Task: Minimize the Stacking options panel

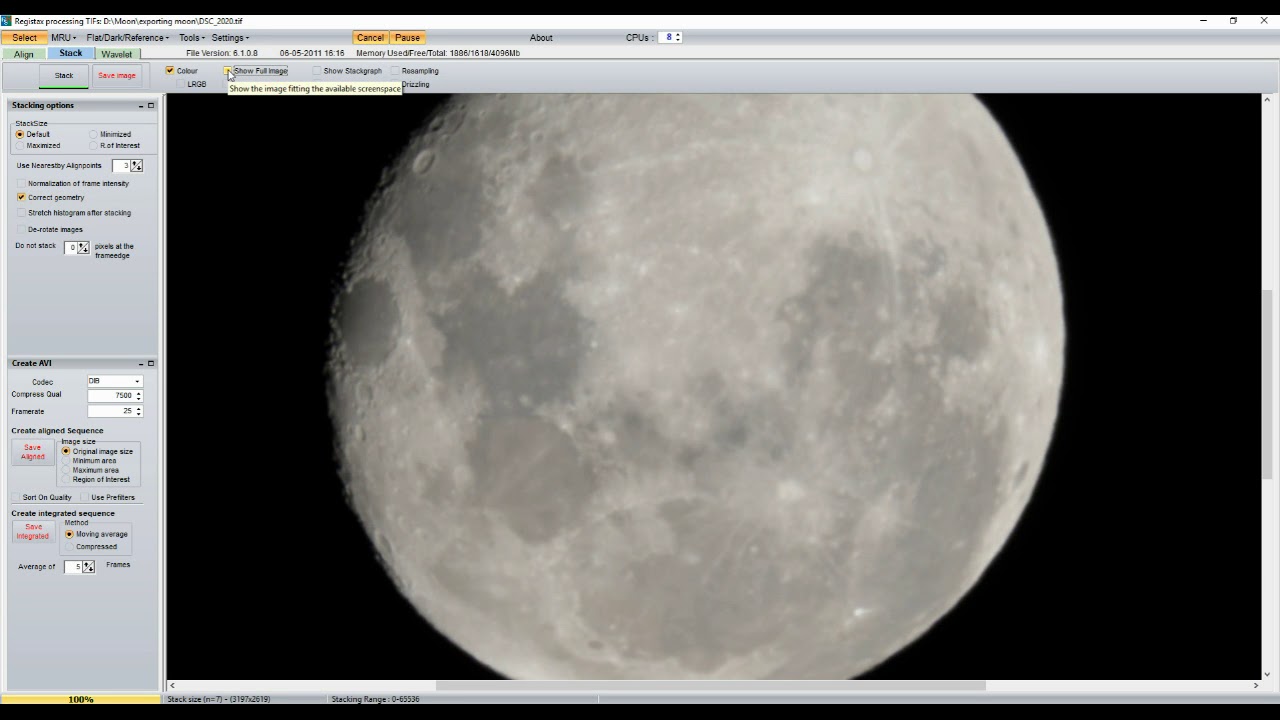Action: [x=141, y=106]
